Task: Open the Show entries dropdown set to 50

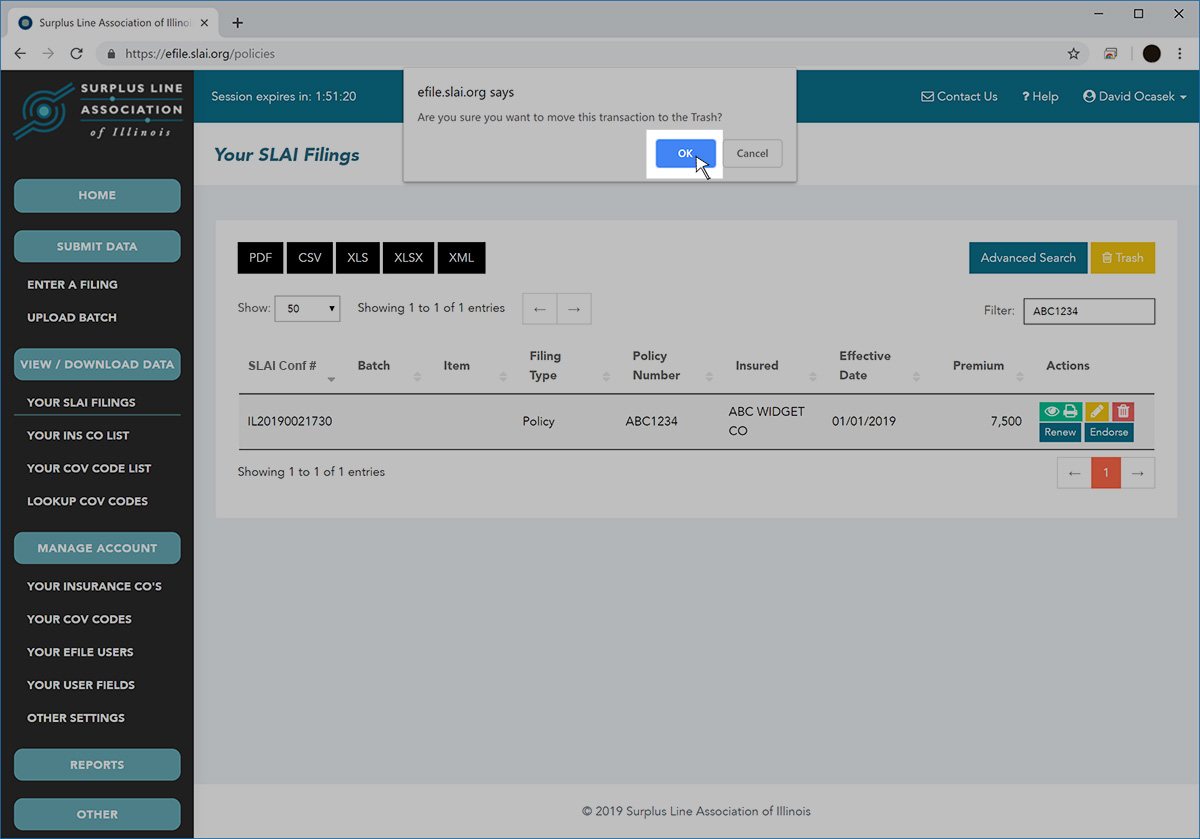Action: point(307,308)
